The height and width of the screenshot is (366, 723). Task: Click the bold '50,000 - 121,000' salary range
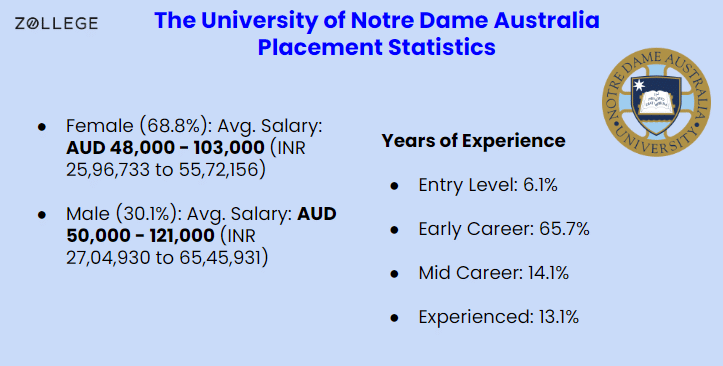pos(140,236)
